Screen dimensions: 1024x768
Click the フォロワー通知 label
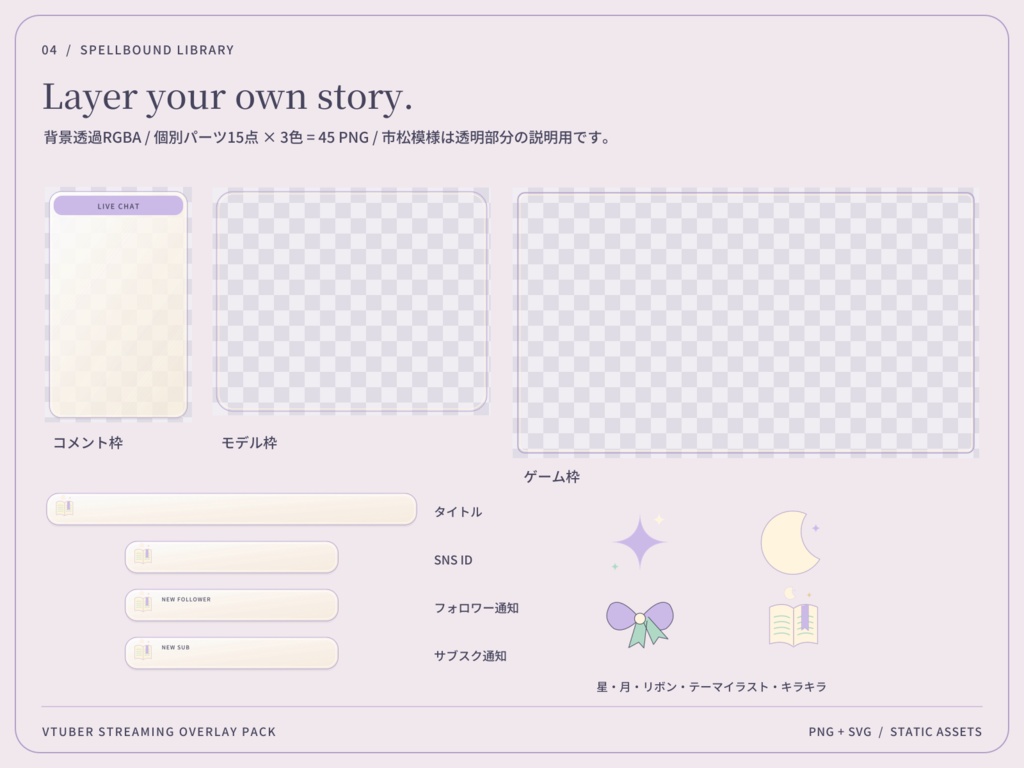point(477,608)
